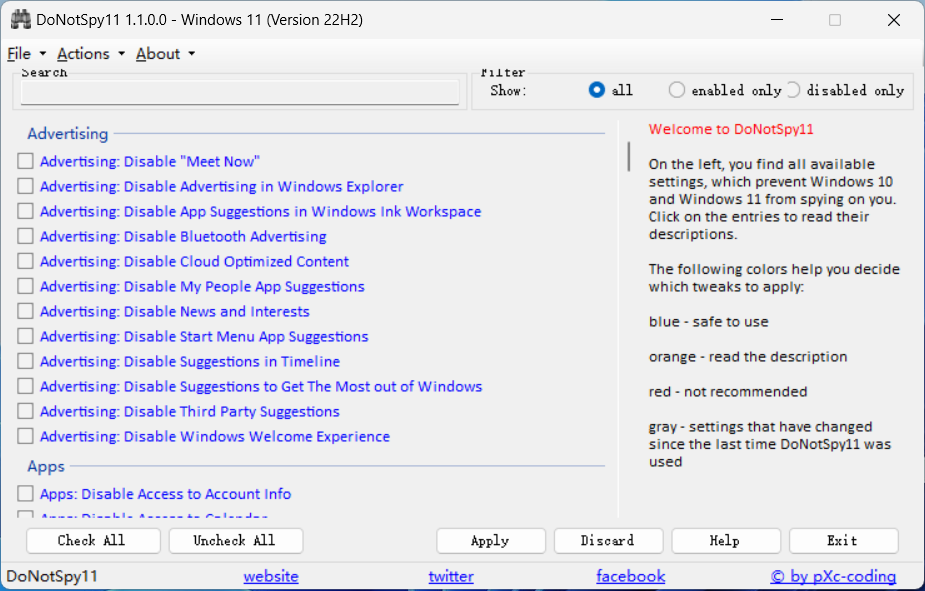The image size is (925, 591).
Task: Open the About menu
Action: coord(158,54)
